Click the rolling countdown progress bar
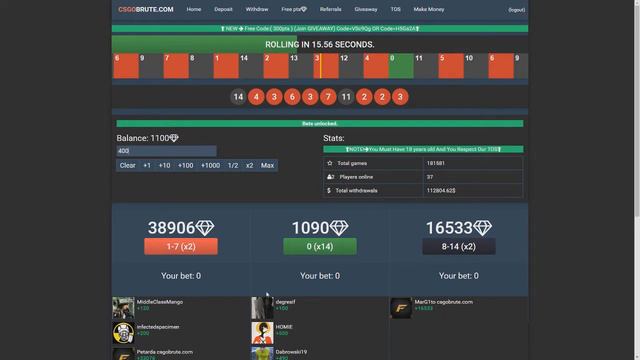 coord(320,44)
